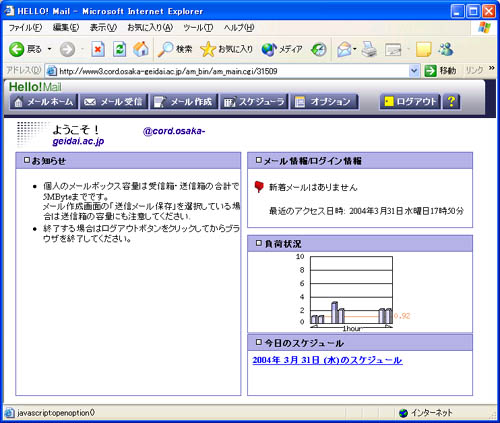Open the ツール(T) menu
This screenshot has width=500, height=423.
point(198,28)
